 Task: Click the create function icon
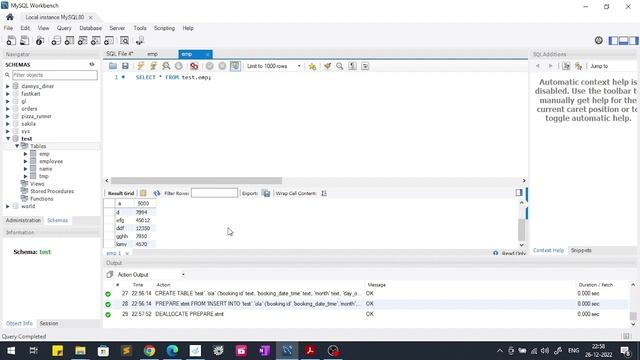pos(109,40)
